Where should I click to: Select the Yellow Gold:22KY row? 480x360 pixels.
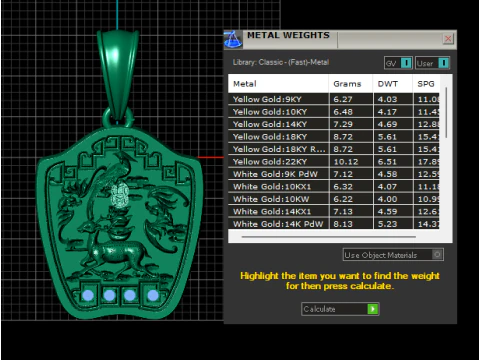click(x=334, y=162)
